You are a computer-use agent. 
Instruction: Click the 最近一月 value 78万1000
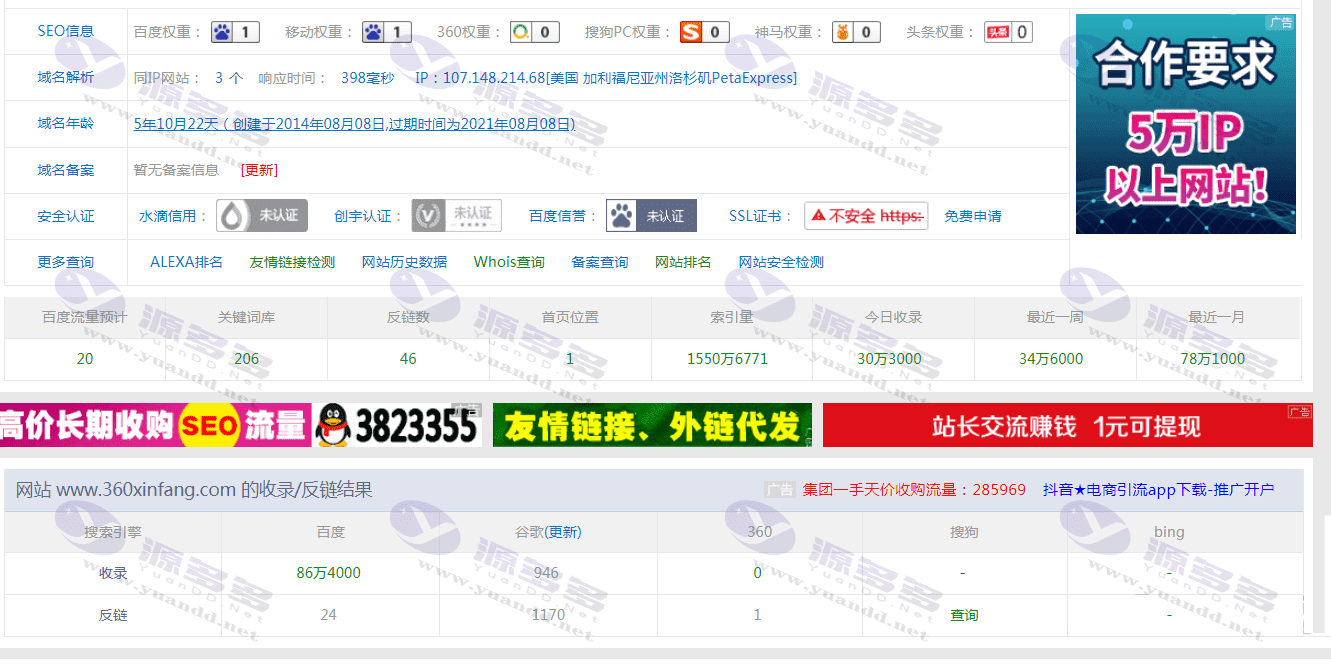[1212, 359]
